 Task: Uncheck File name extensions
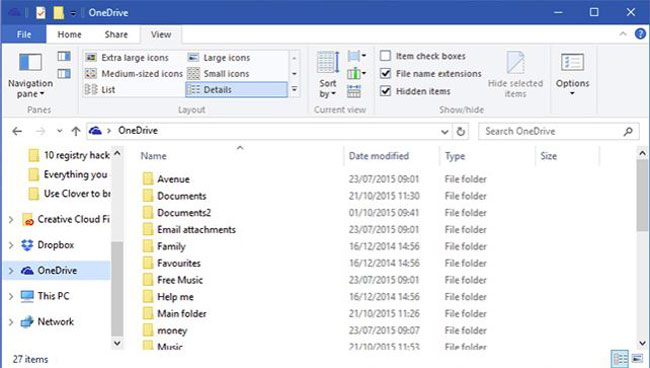(x=431, y=74)
